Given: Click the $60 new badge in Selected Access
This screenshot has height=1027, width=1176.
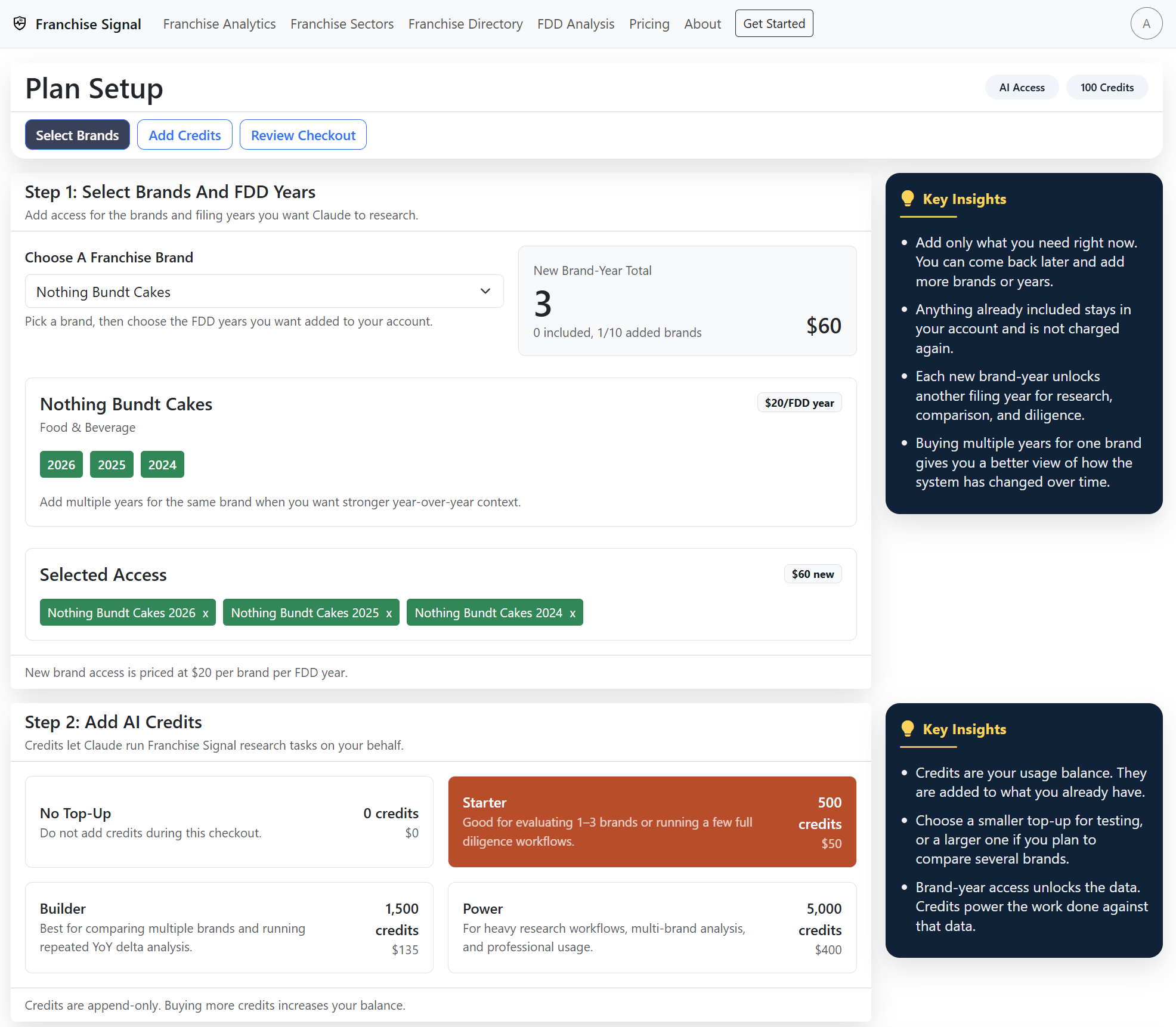Looking at the screenshot, I should click(813, 574).
